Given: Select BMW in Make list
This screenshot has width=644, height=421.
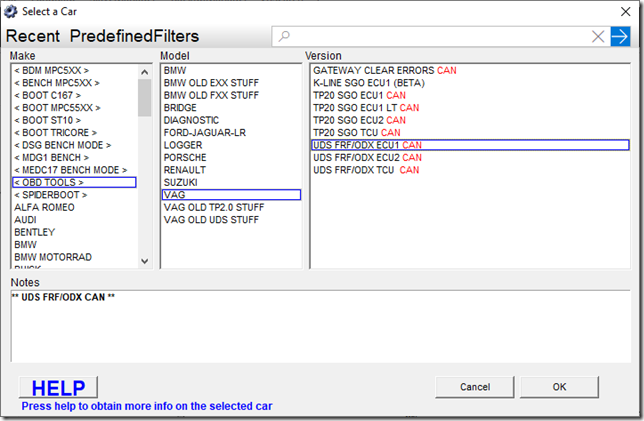Looking at the screenshot, I should [74, 245].
